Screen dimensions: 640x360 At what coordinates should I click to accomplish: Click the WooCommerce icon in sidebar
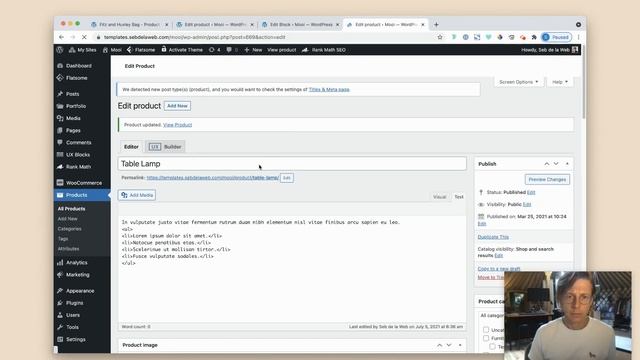(x=60, y=183)
